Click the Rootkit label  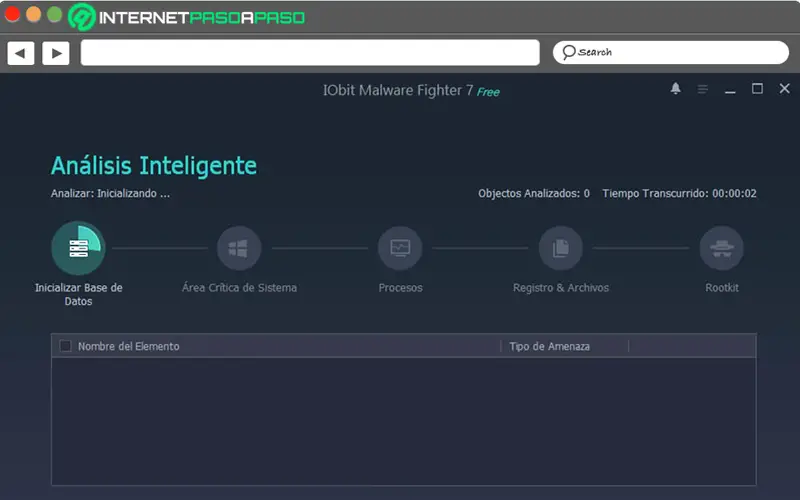(722, 288)
